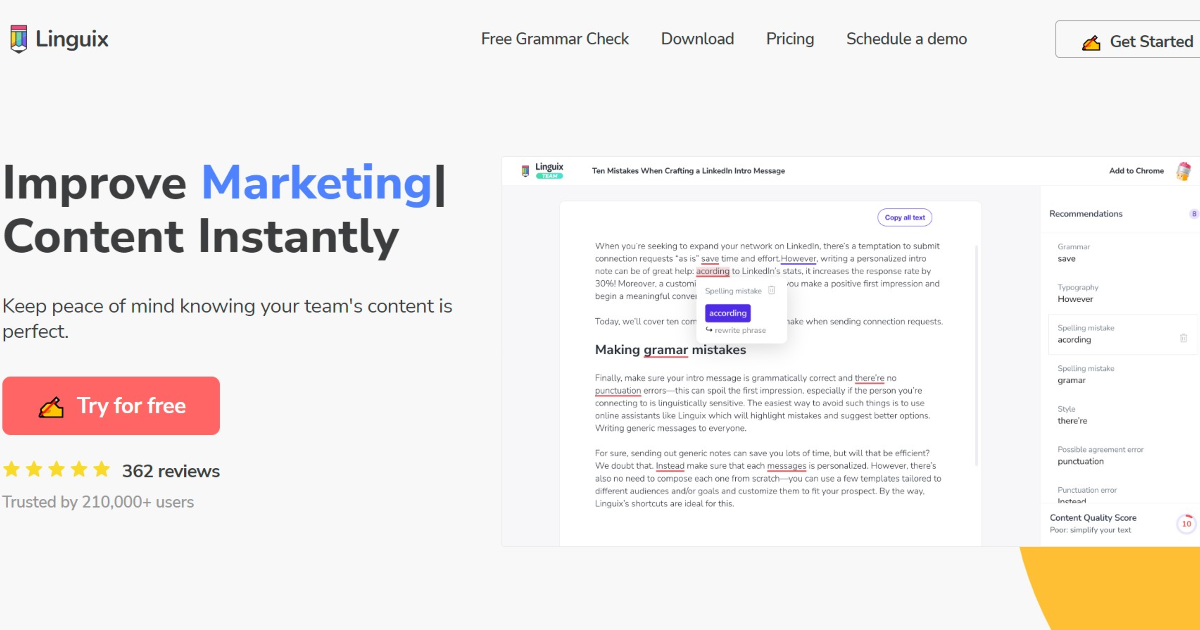Viewport: 1200px width, 630px height.
Task: Click the rewrite phrase arrow icon in the popup
Action: [707, 330]
